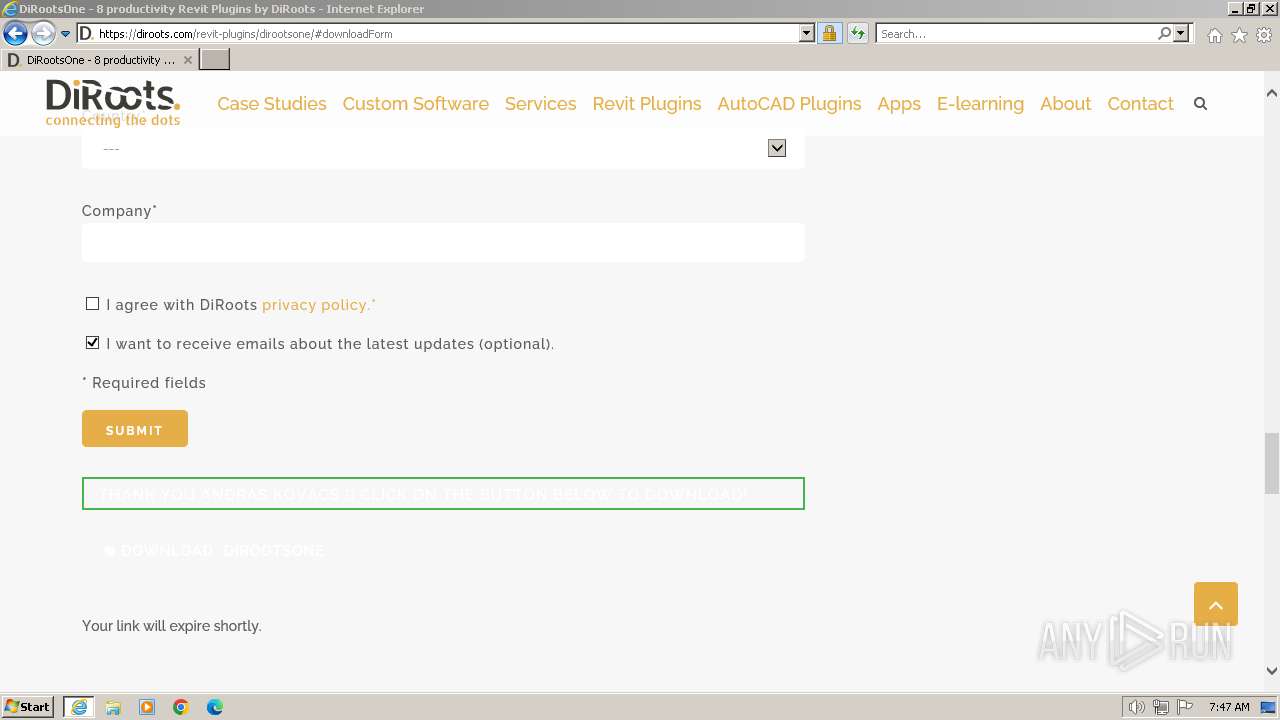Open About menu item
The height and width of the screenshot is (720, 1280).
click(x=1065, y=103)
